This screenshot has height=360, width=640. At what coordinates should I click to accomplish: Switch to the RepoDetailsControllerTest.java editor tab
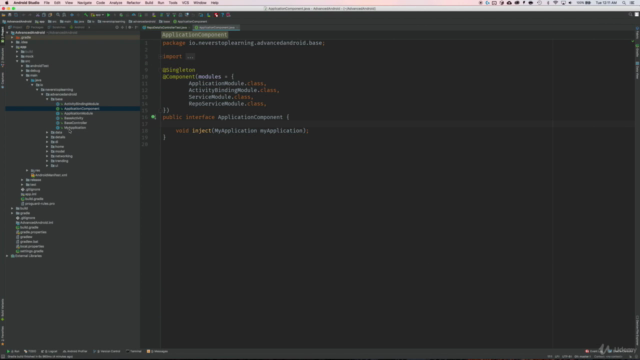pyautogui.click(x=166, y=27)
